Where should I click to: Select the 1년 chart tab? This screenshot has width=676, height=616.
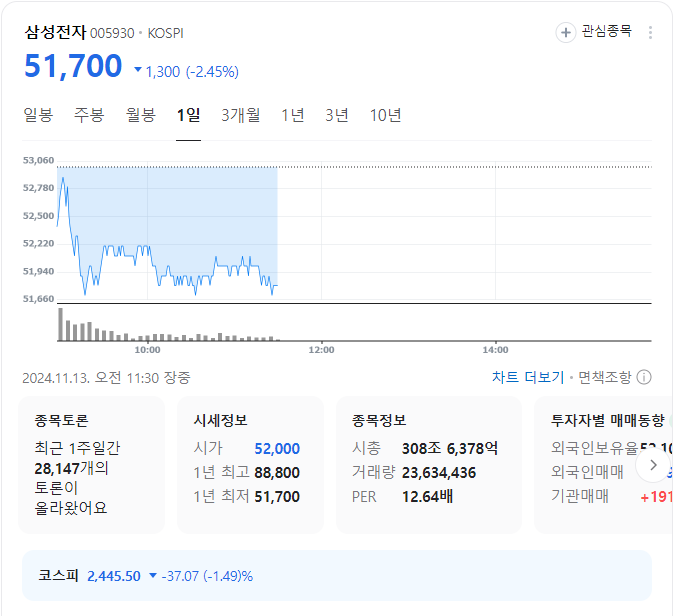[x=292, y=115]
